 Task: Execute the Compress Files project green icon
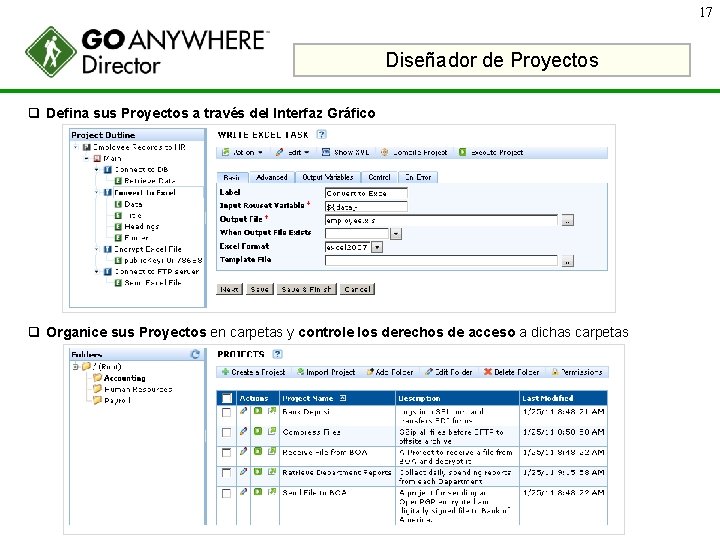point(258,431)
